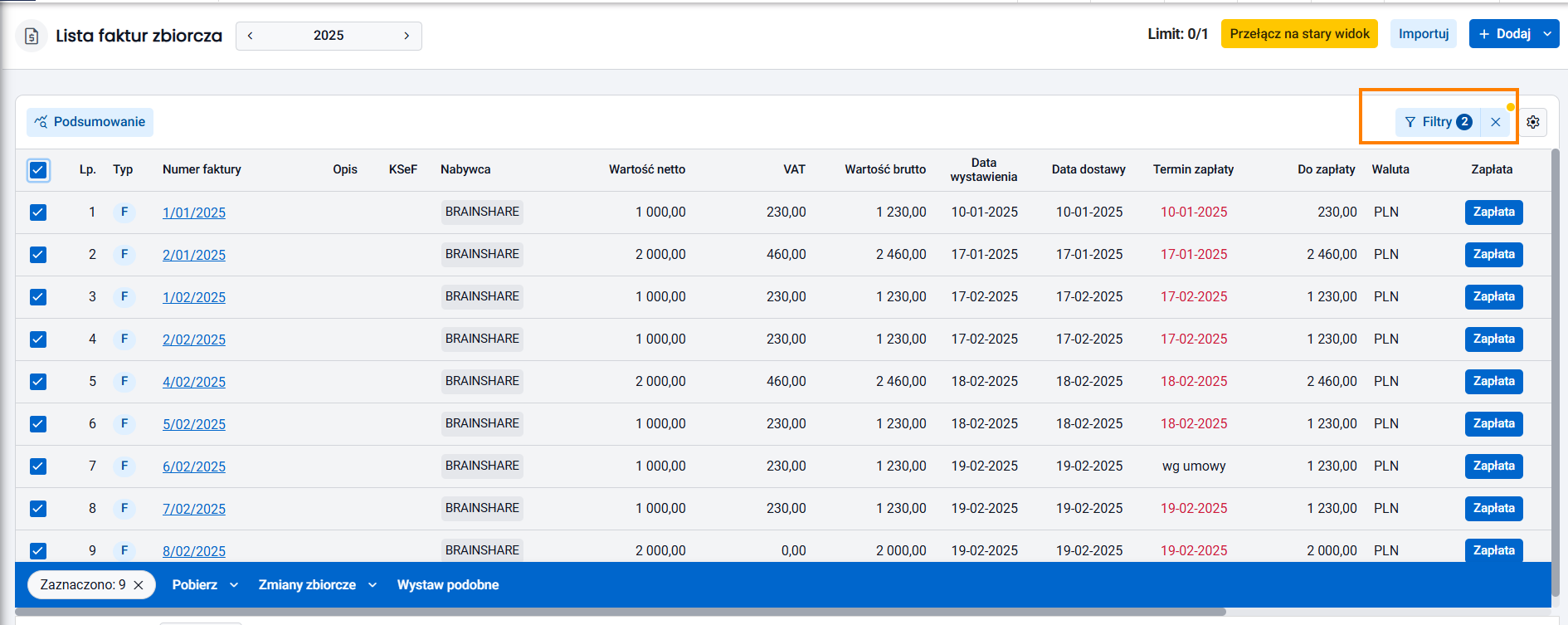The image size is (1568, 625).
Task: Click the horizontal scrollbar under the table
Action: click(621, 613)
